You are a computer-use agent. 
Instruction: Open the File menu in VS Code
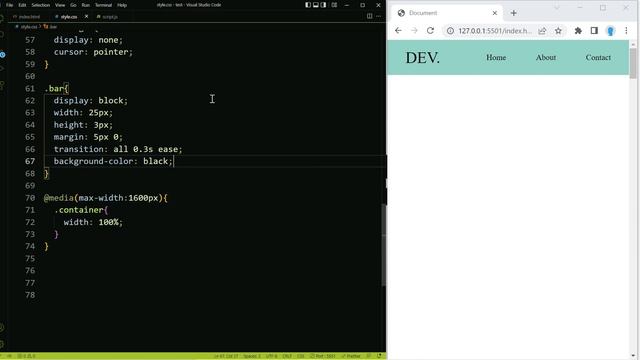9,5
